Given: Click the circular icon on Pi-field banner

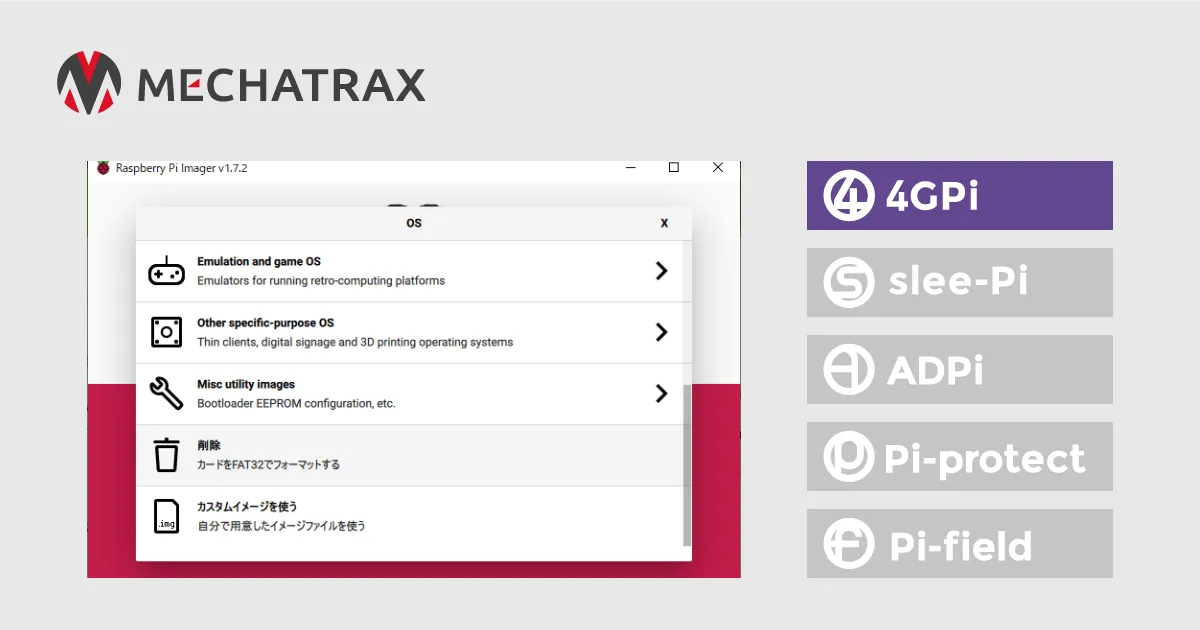Looking at the screenshot, I should coord(848,544).
